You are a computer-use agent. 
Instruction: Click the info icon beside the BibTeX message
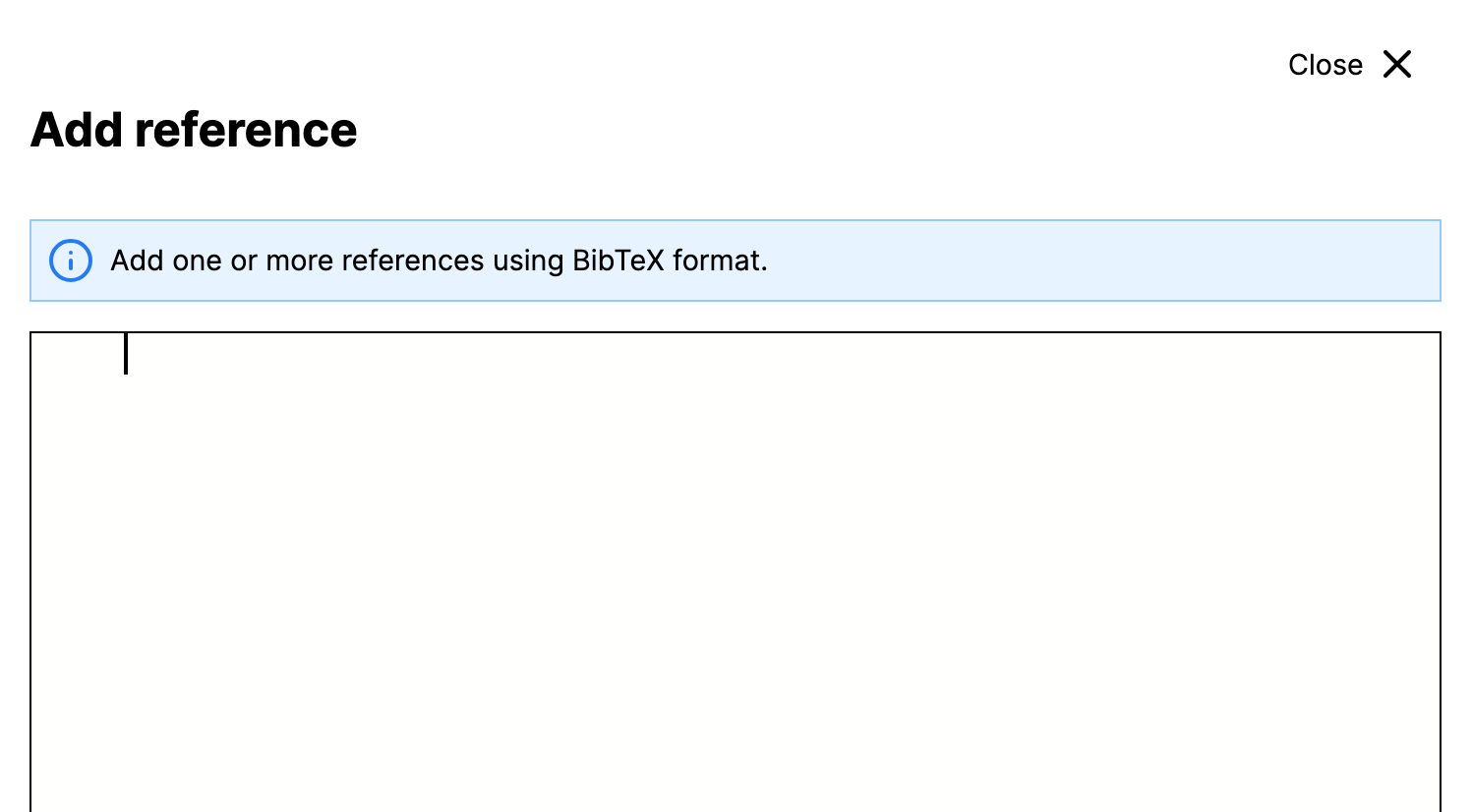pyautogui.click(x=70, y=261)
